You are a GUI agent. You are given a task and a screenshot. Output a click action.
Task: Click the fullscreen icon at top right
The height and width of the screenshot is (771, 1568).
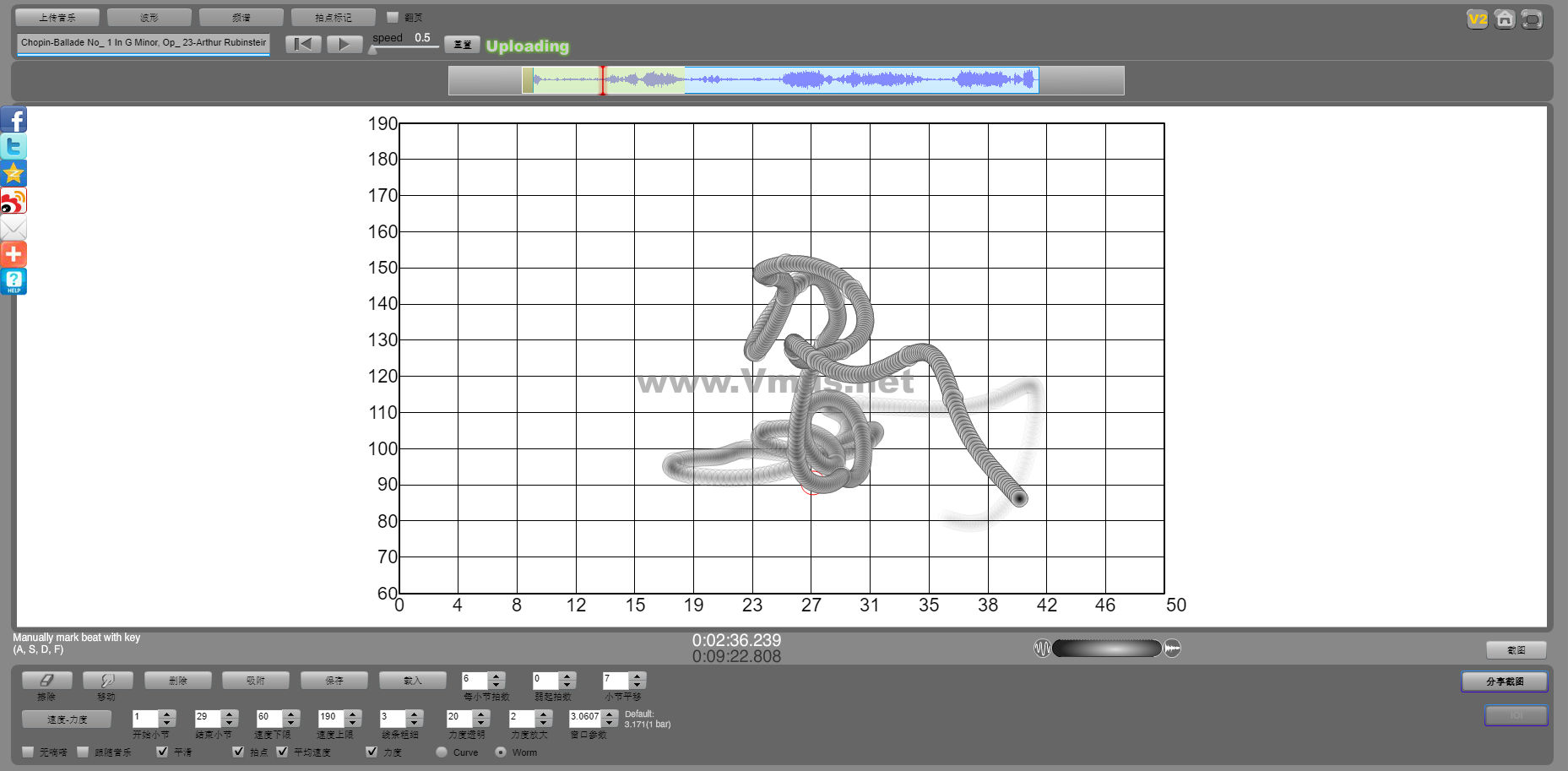coord(1532,19)
